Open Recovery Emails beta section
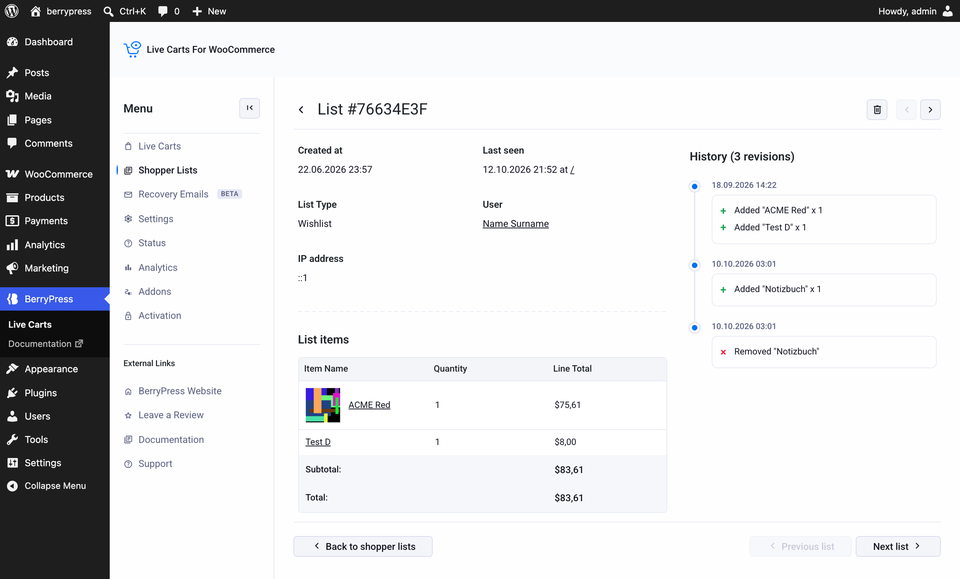Screen dimensions: 960x579 (x=173, y=194)
